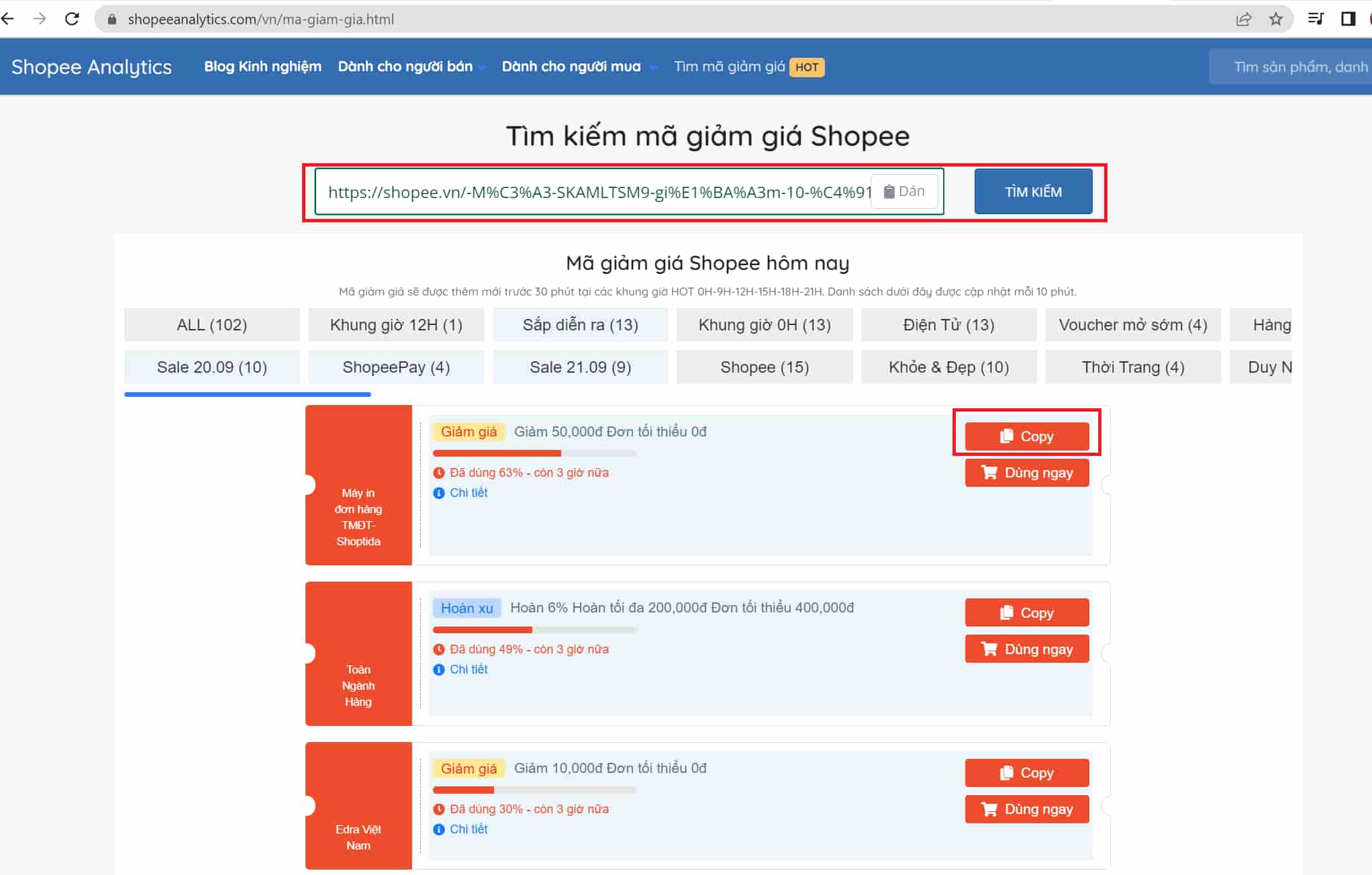Switch to ShopeePay (4) tab
Viewport: 1372px width, 875px height.
click(396, 367)
